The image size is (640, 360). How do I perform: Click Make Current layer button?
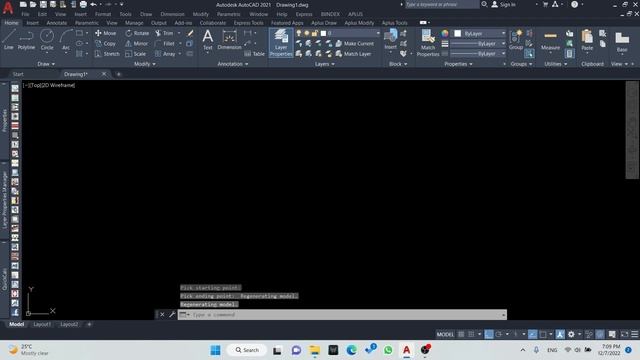355,43
